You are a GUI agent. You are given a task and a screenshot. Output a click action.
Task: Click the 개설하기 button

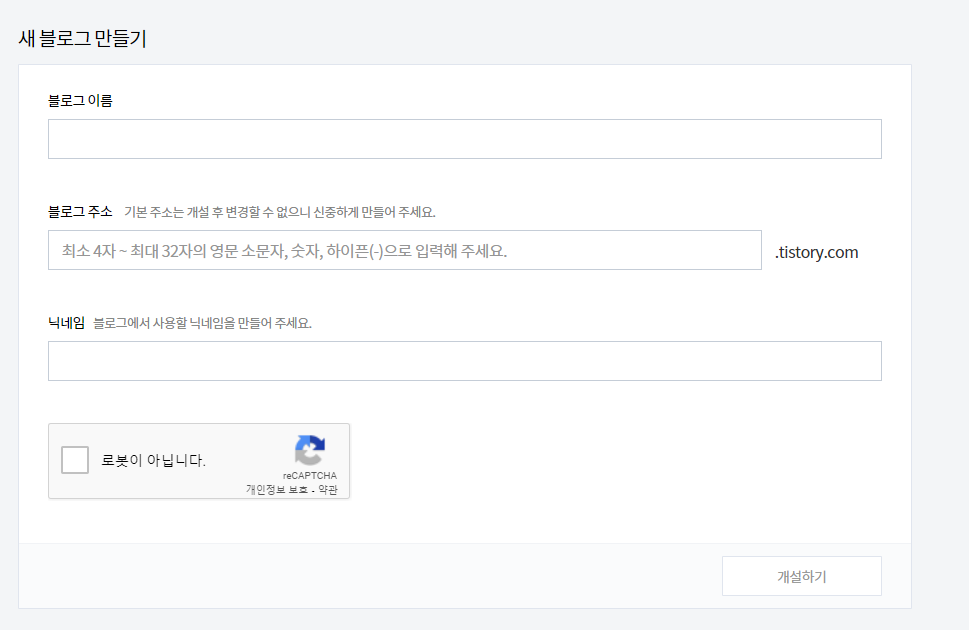[x=802, y=576]
